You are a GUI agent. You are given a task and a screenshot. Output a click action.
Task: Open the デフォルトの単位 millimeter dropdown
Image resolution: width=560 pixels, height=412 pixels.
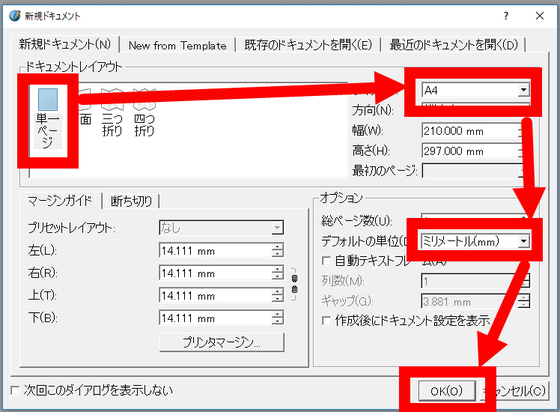click(475, 241)
